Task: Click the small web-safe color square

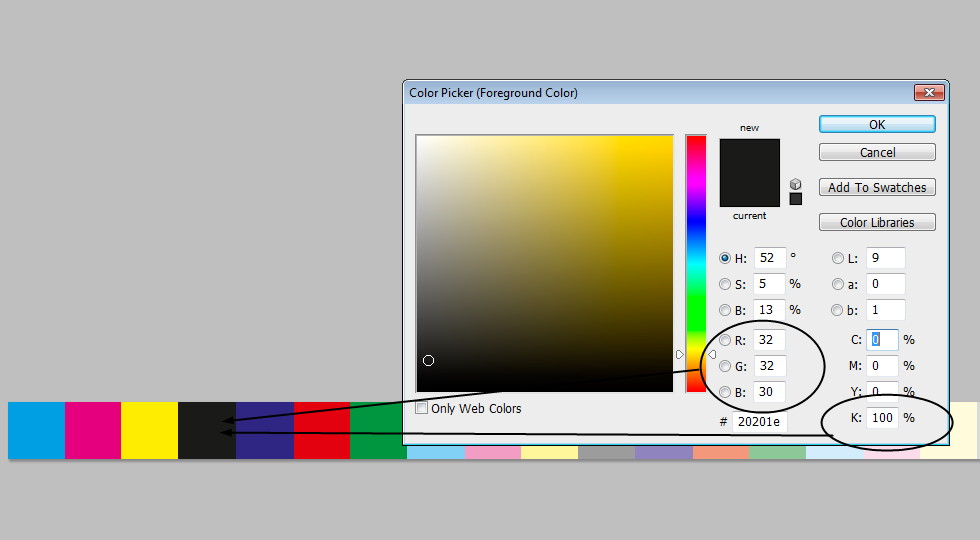Action: click(796, 199)
